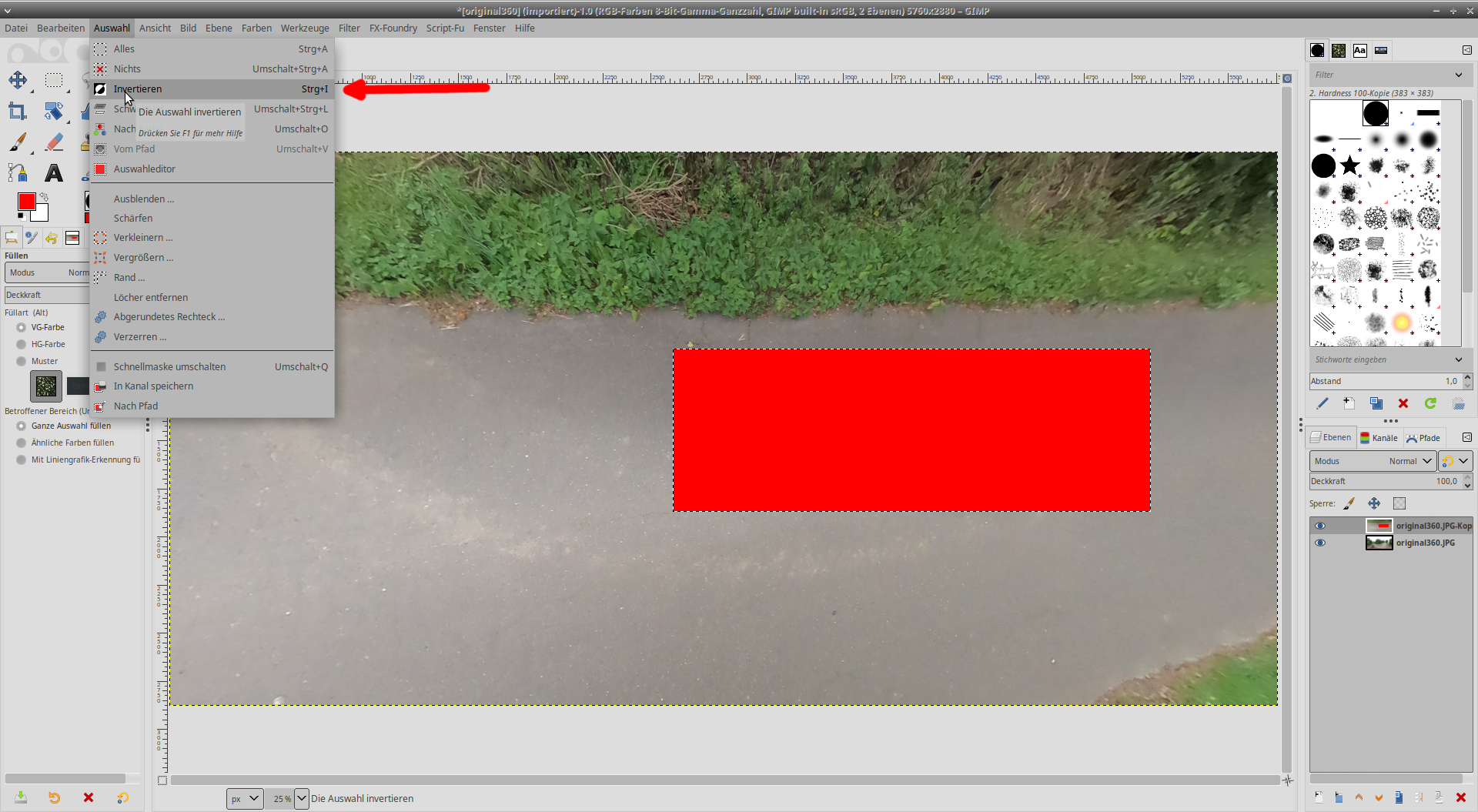This screenshot has width=1478, height=812.
Task: Activate the Text tool
Action: pyautogui.click(x=54, y=173)
